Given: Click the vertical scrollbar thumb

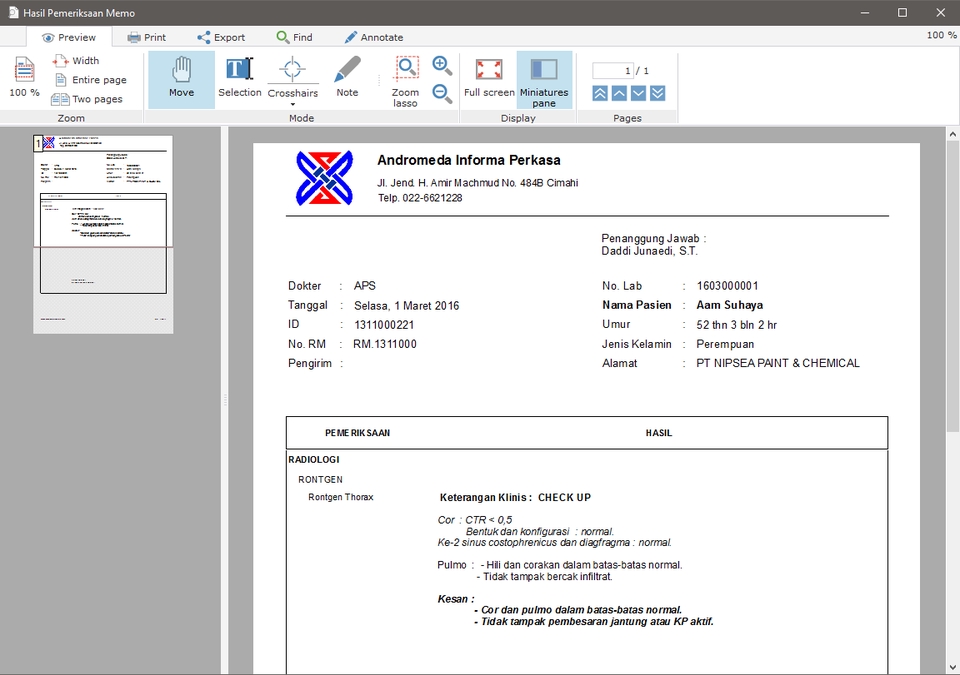Looking at the screenshot, I should [952, 287].
